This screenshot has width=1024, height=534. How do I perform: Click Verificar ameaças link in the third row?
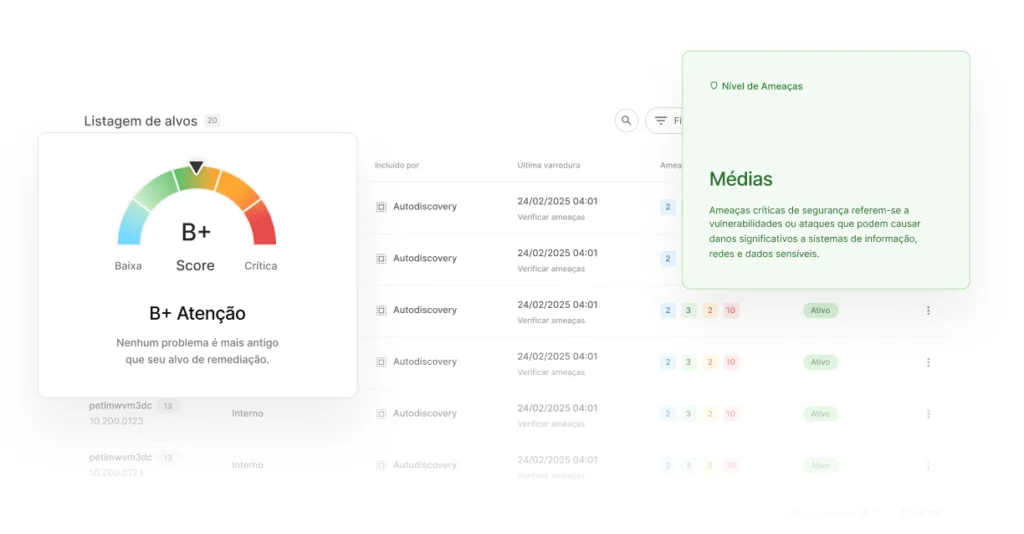point(551,321)
